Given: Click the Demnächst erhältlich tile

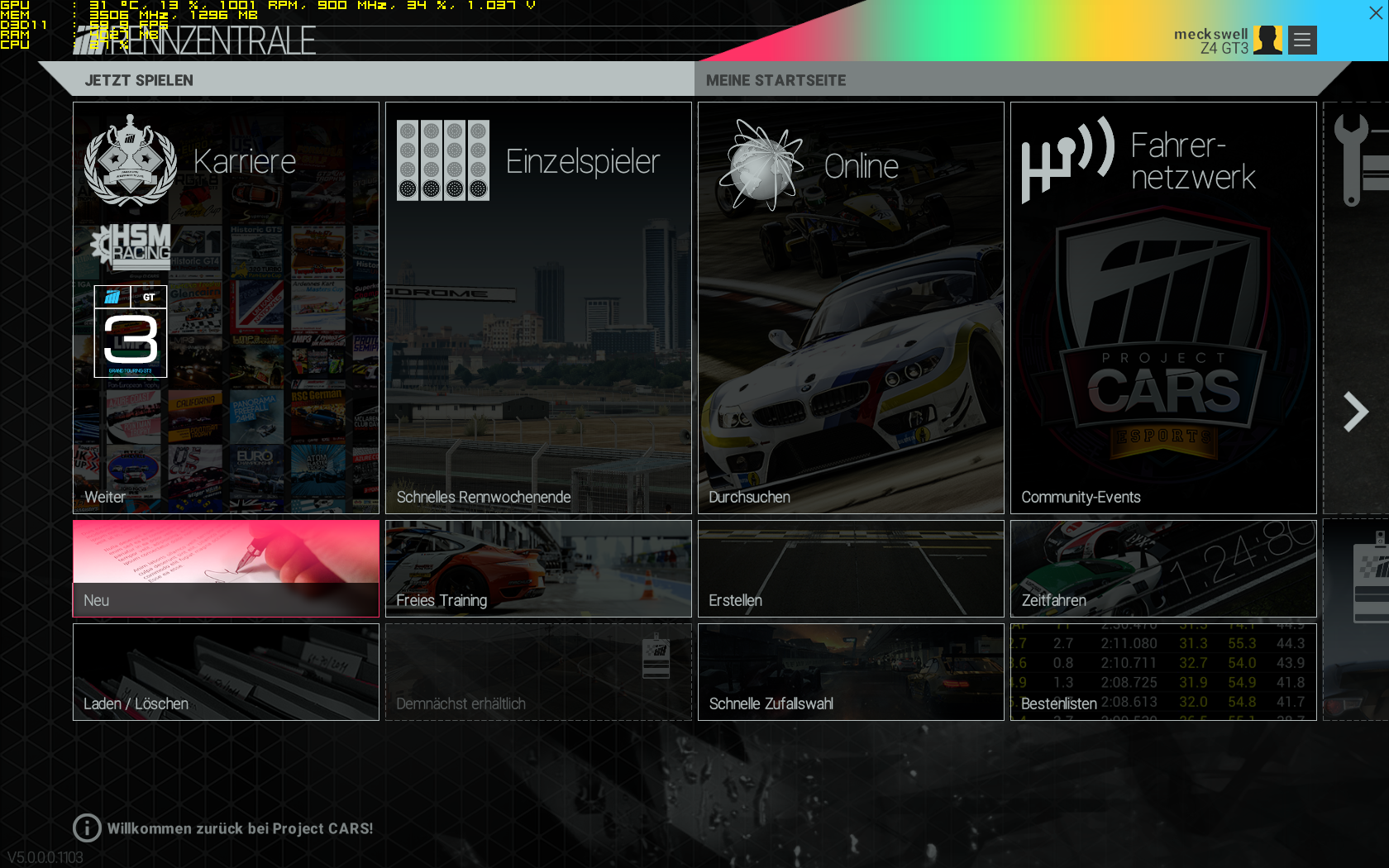Looking at the screenshot, I should tap(538, 672).
